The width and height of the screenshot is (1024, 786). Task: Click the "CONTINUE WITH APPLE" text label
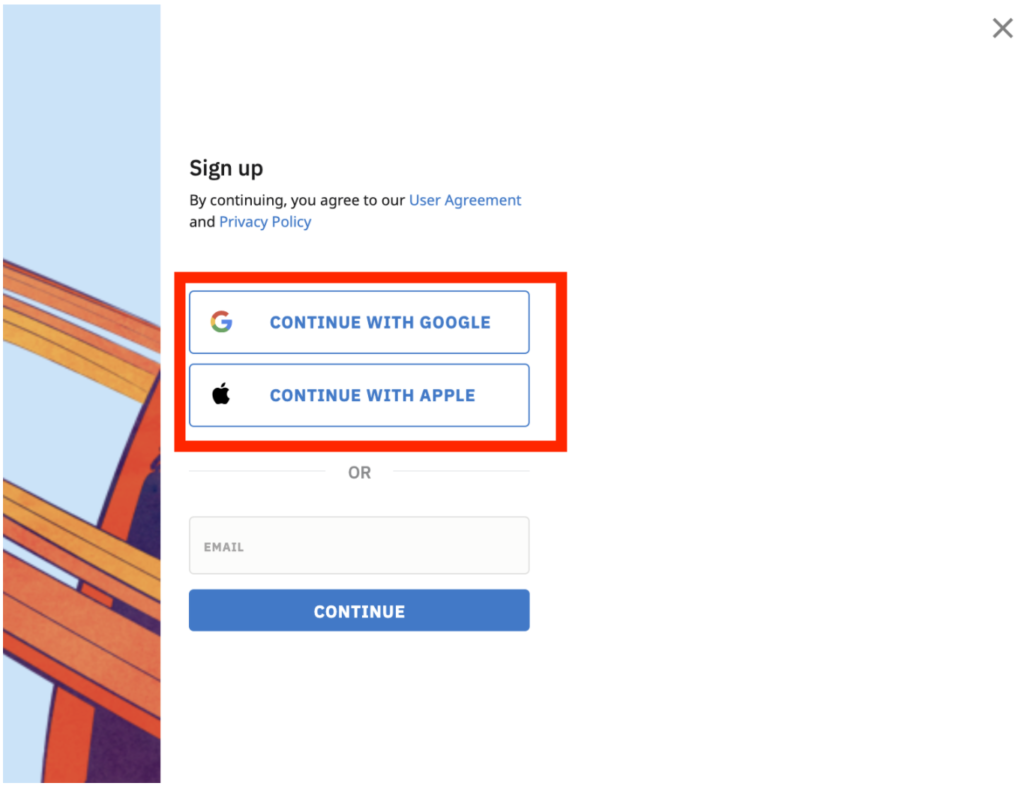click(372, 396)
